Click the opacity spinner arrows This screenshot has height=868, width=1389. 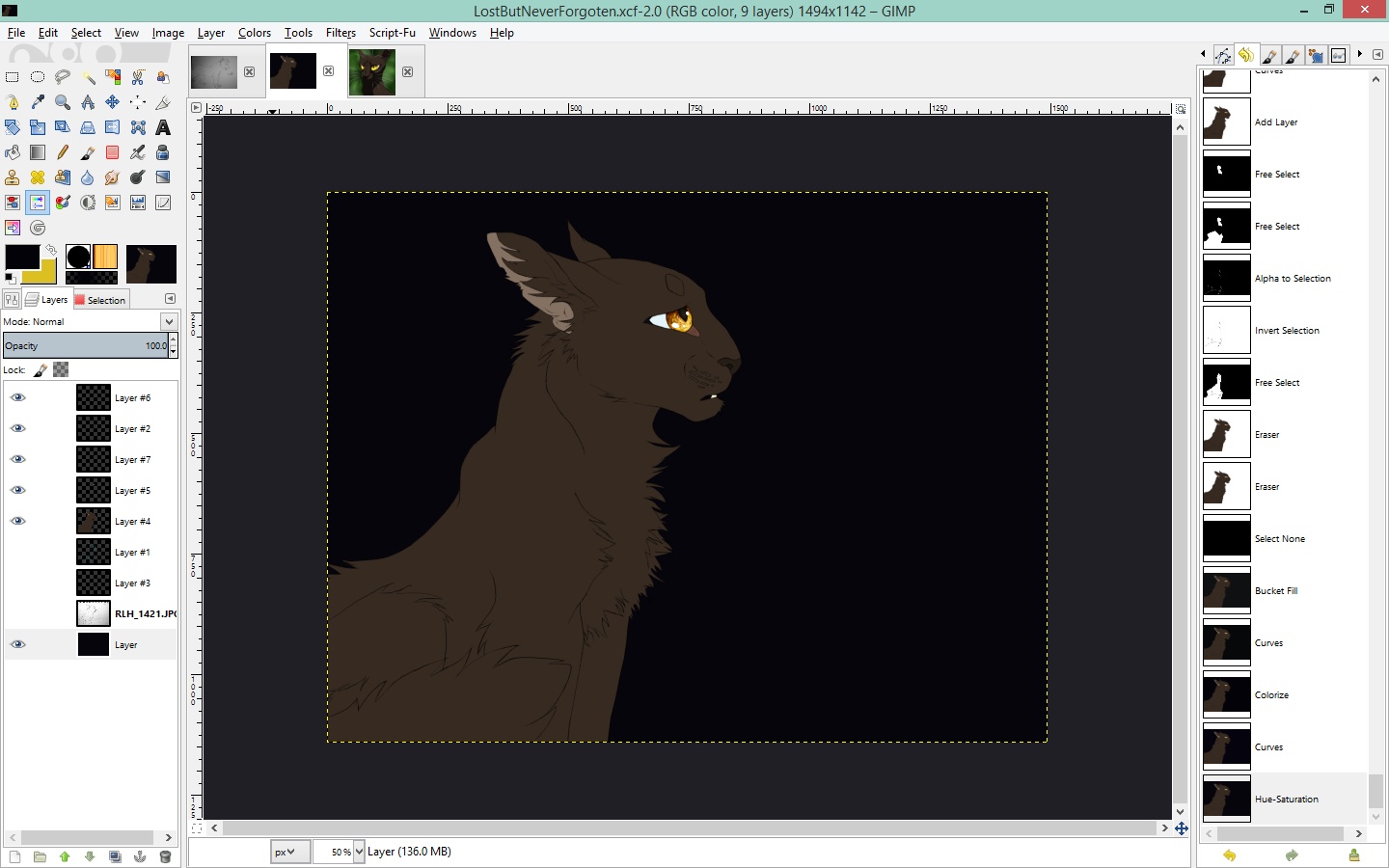click(173, 345)
